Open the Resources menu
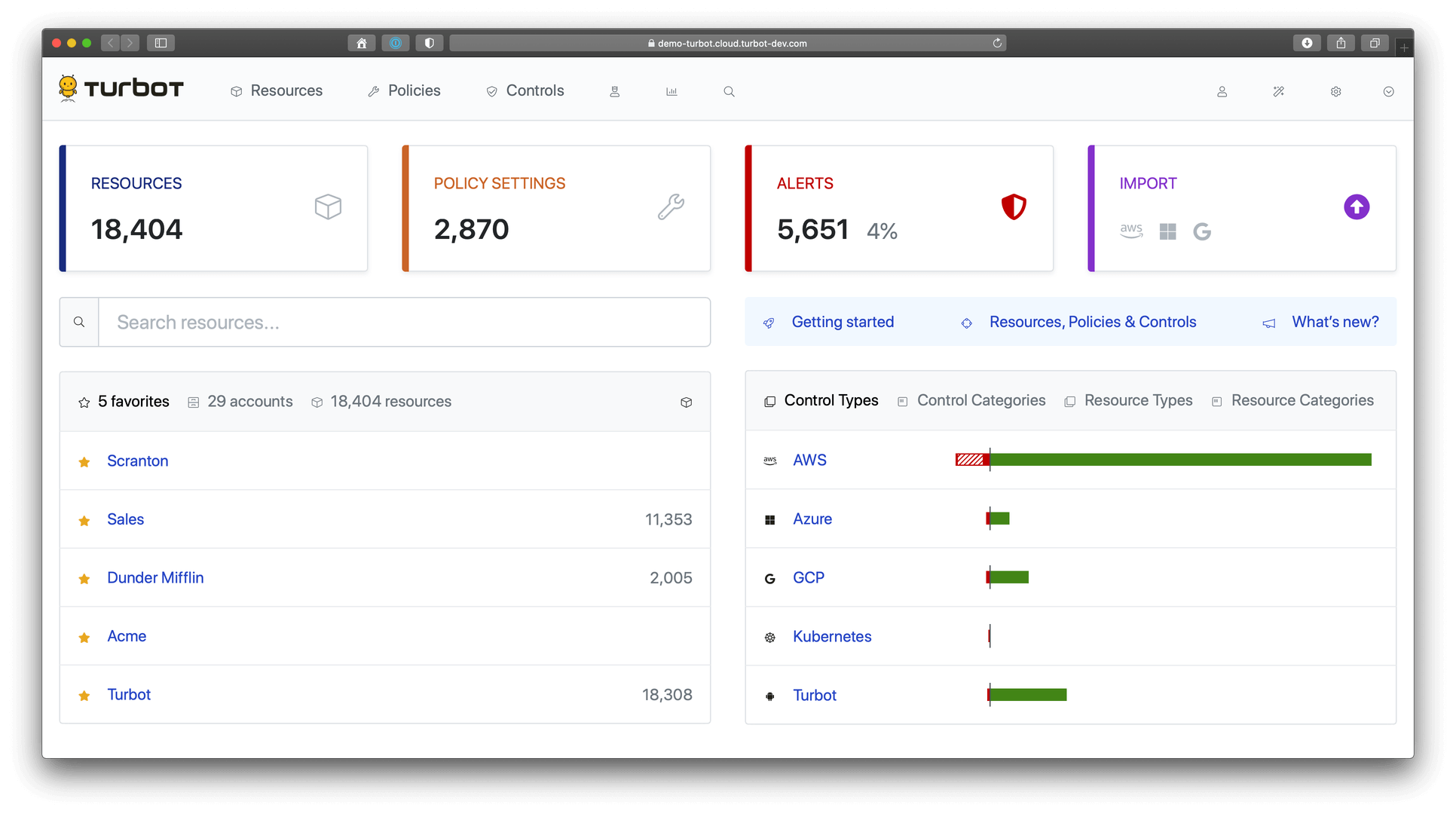Viewport: 1456px width, 814px height. [277, 90]
